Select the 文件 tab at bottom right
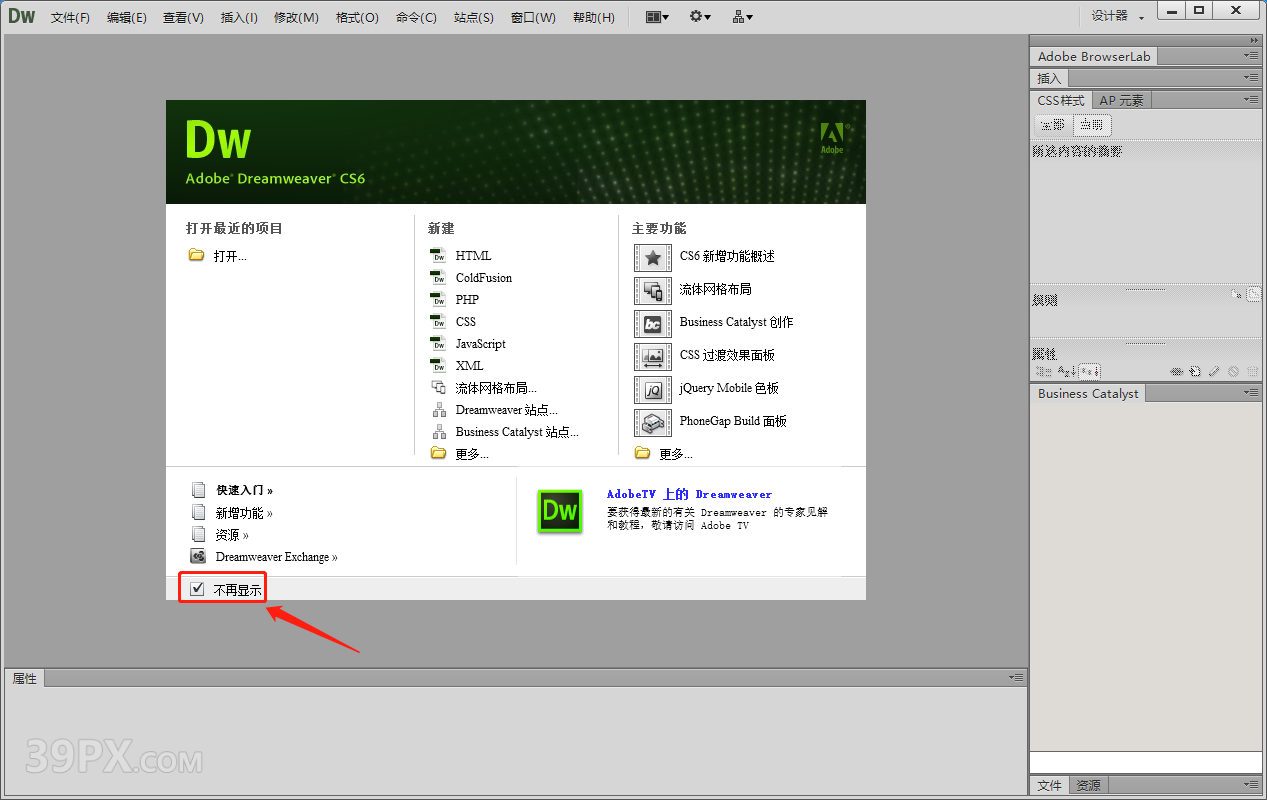Screen dimensions: 1267x800 (x=1049, y=785)
